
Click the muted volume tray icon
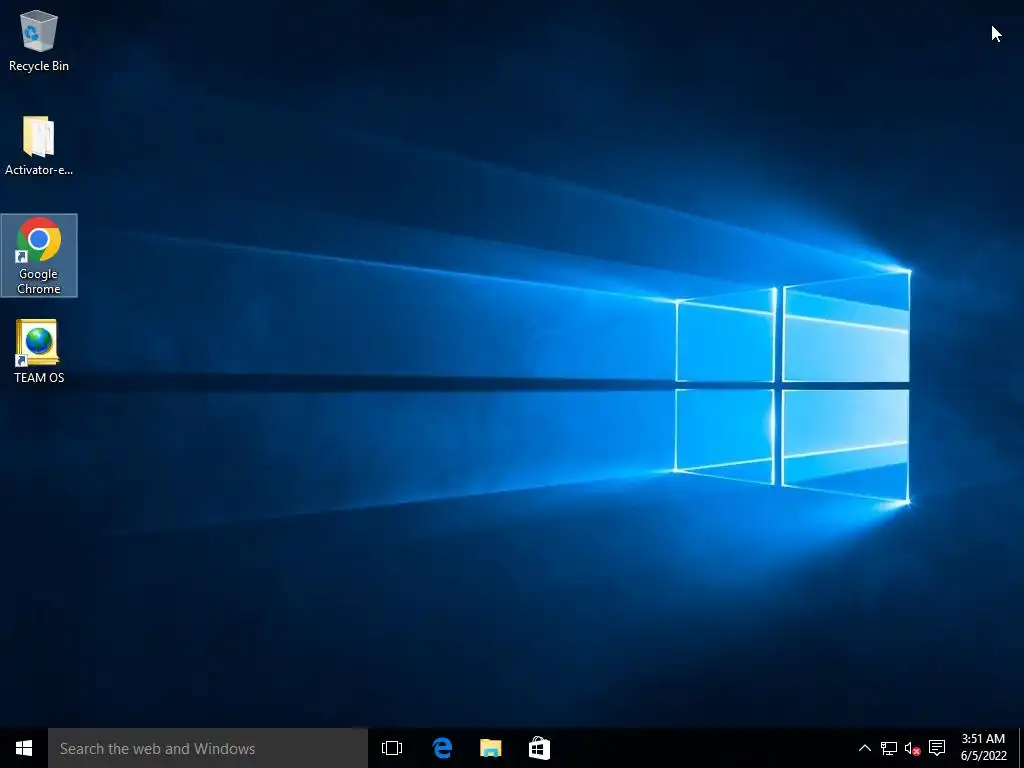[912, 748]
